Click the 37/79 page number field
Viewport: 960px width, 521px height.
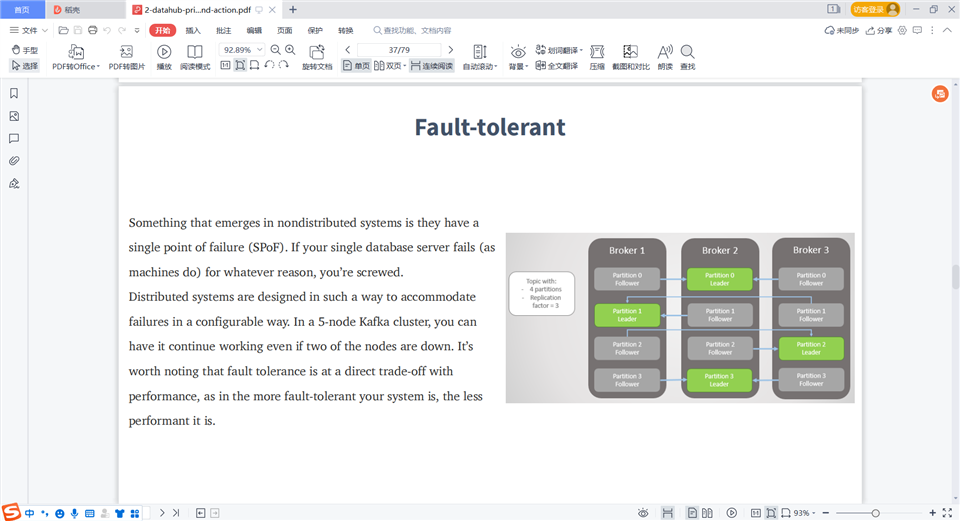(399, 50)
